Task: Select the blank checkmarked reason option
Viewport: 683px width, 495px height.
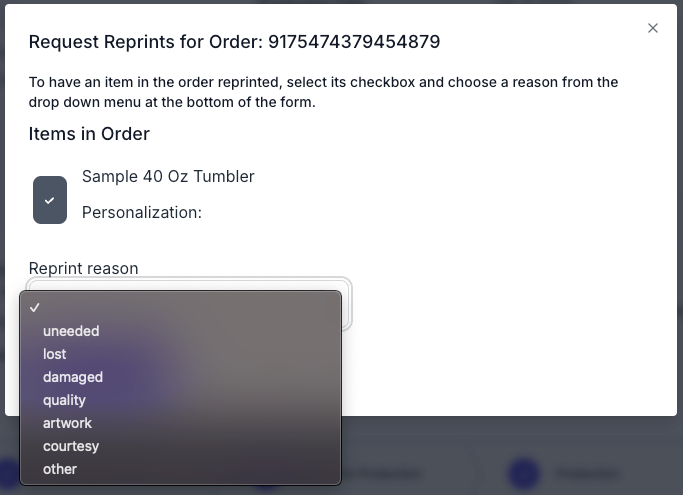Action: point(180,308)
